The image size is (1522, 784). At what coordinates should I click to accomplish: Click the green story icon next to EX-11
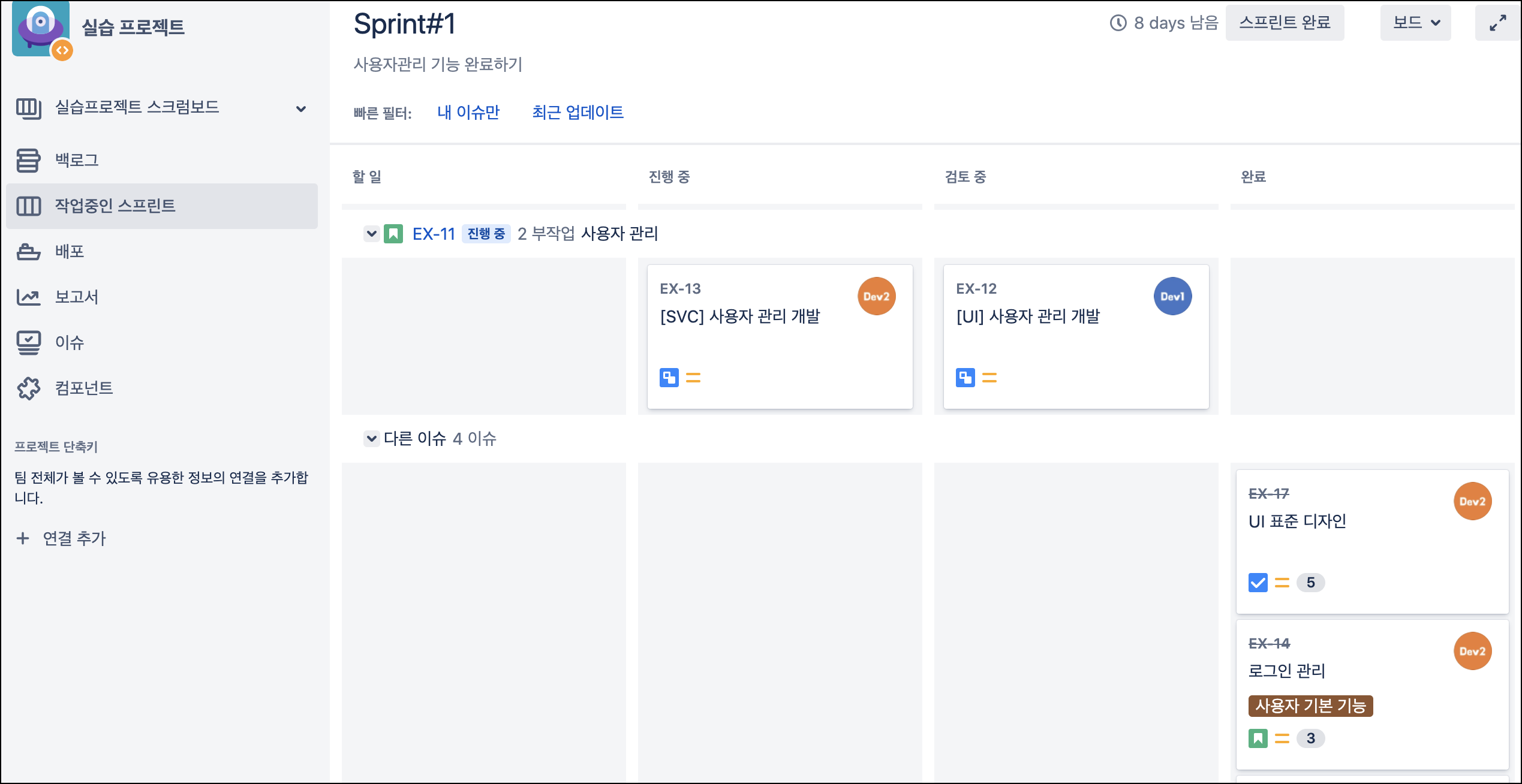(393, 233)
